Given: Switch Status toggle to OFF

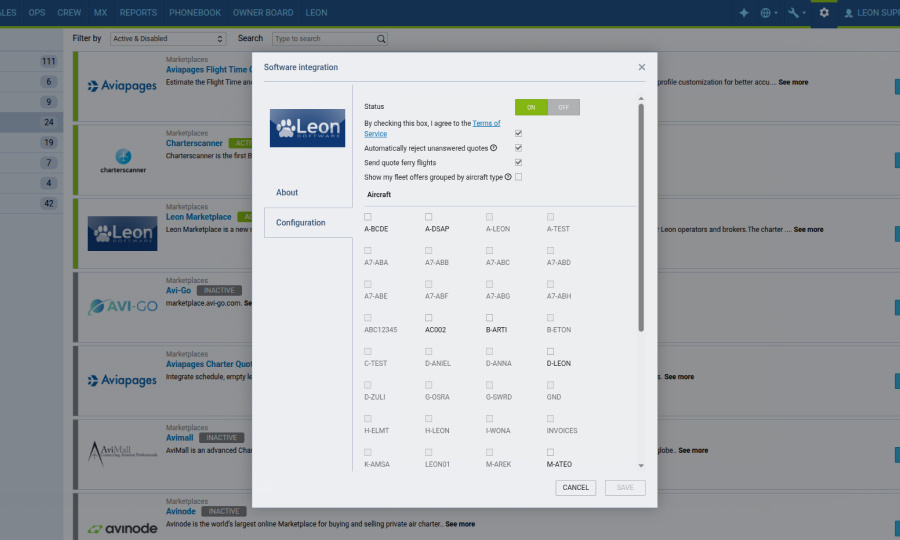Looking at the screenshot, I should coord(563,107).
